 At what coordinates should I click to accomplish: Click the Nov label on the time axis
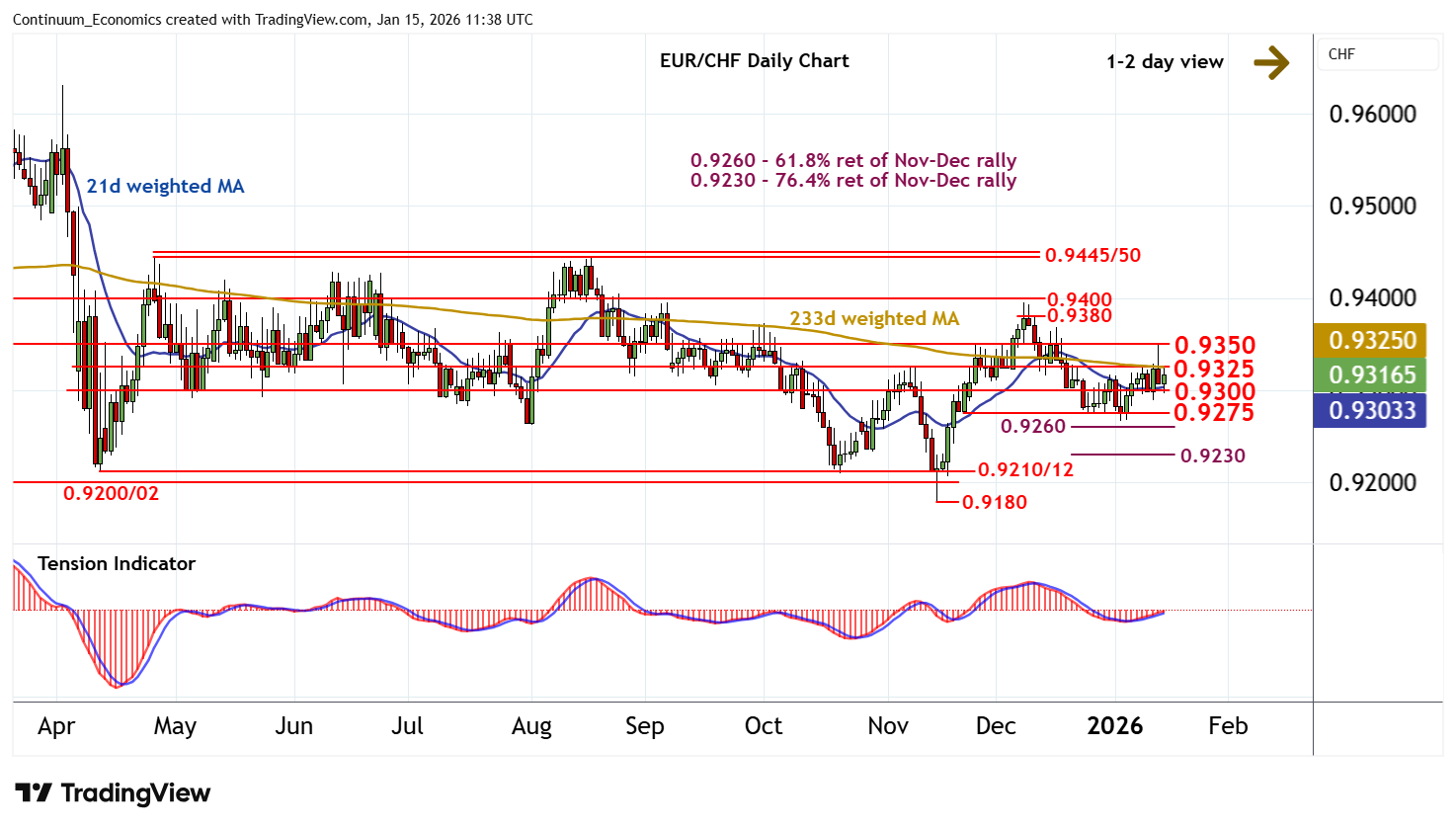[x=887, y=726]
